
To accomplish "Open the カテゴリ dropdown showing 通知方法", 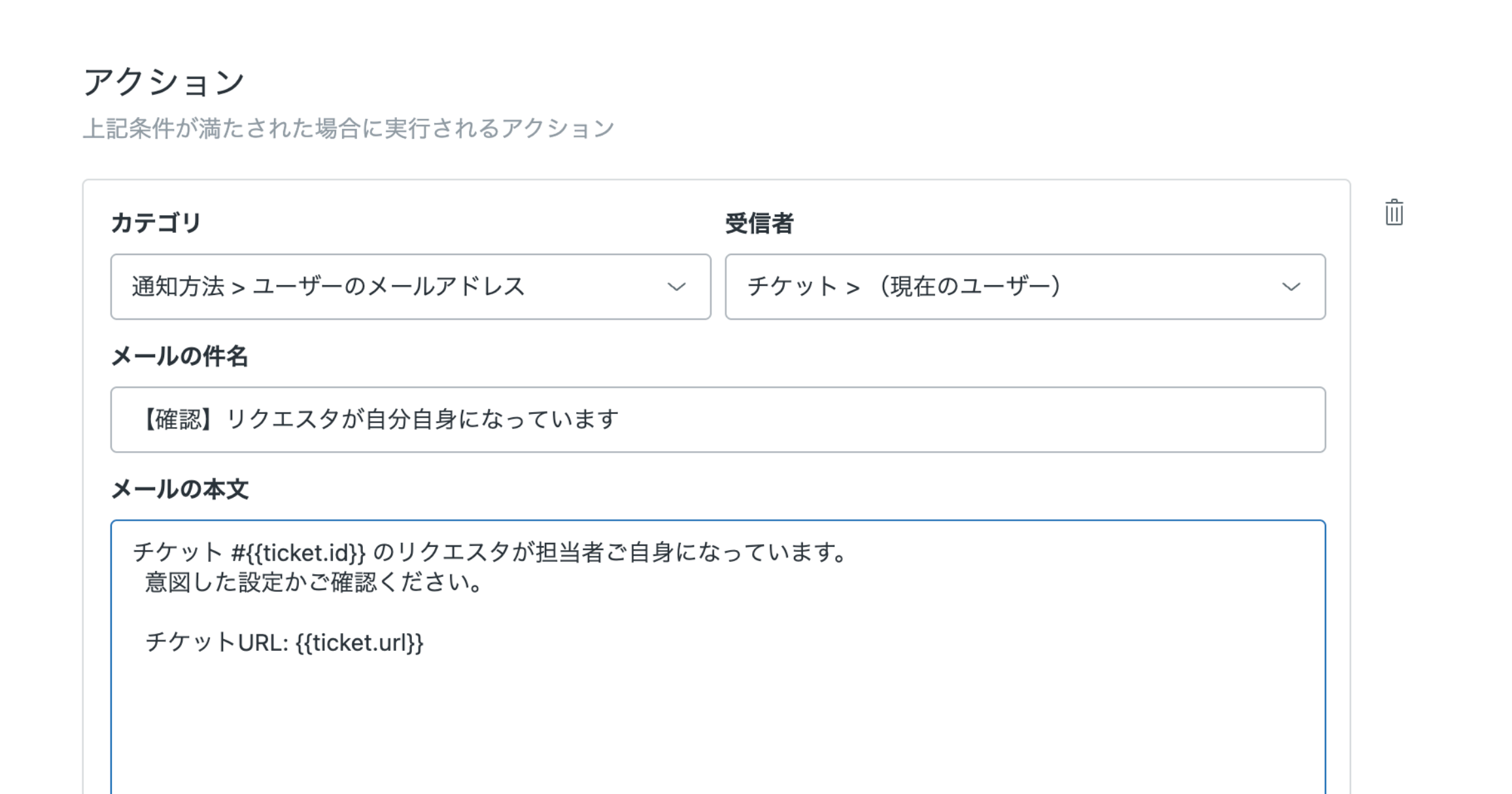I will (x=392, y=286).
